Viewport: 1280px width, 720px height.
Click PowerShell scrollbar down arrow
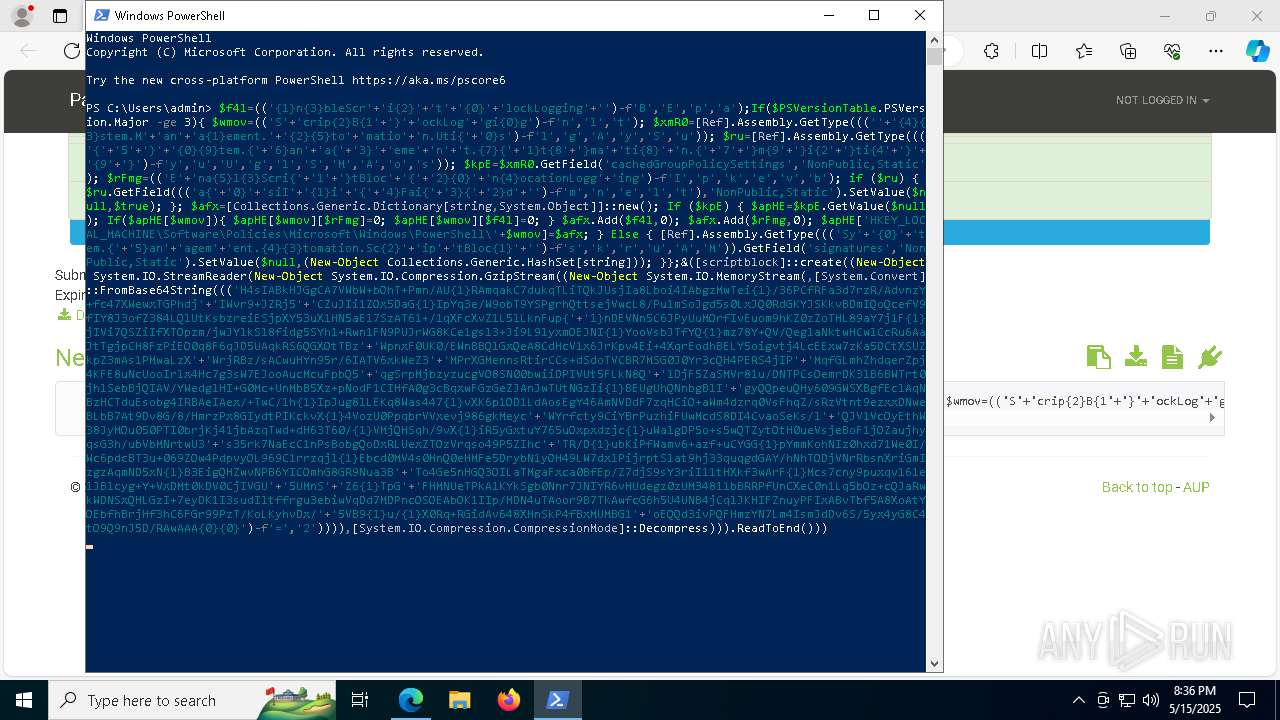pos(935,663)
